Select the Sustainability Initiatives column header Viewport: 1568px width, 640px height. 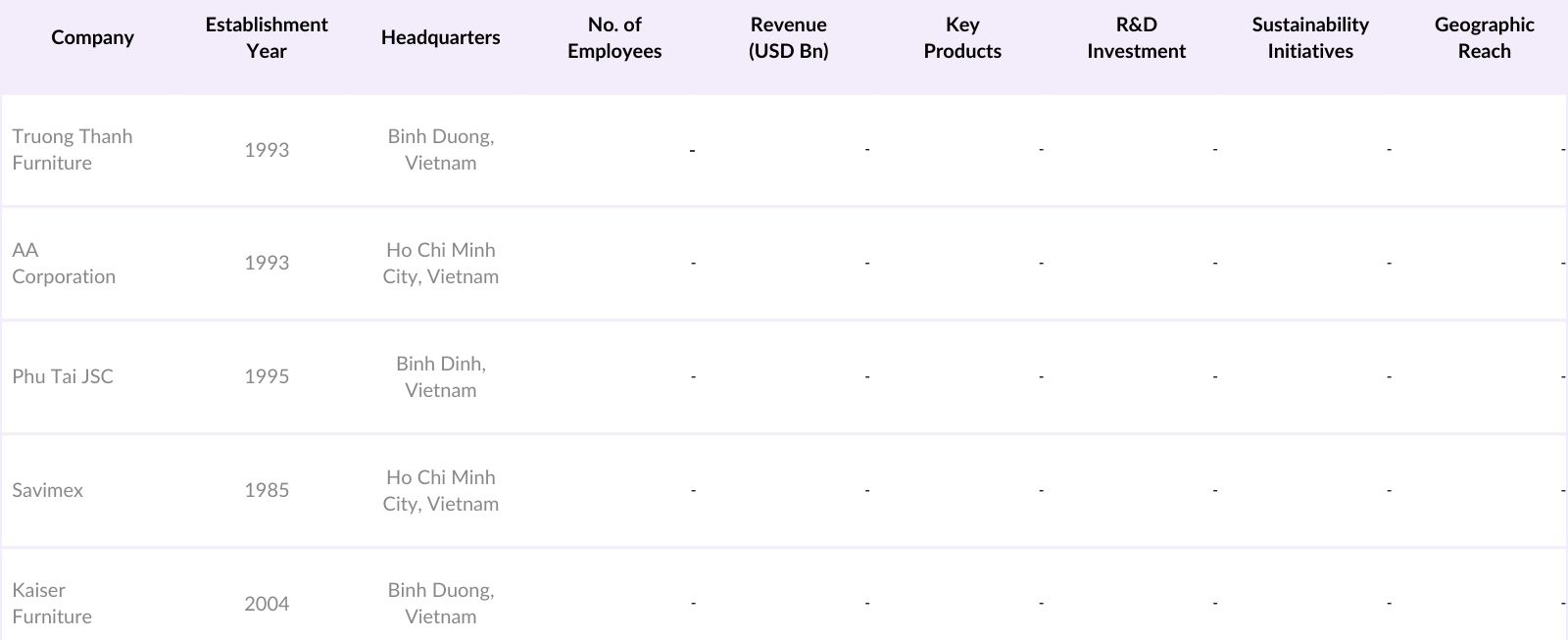click(x=1310, y=37)
